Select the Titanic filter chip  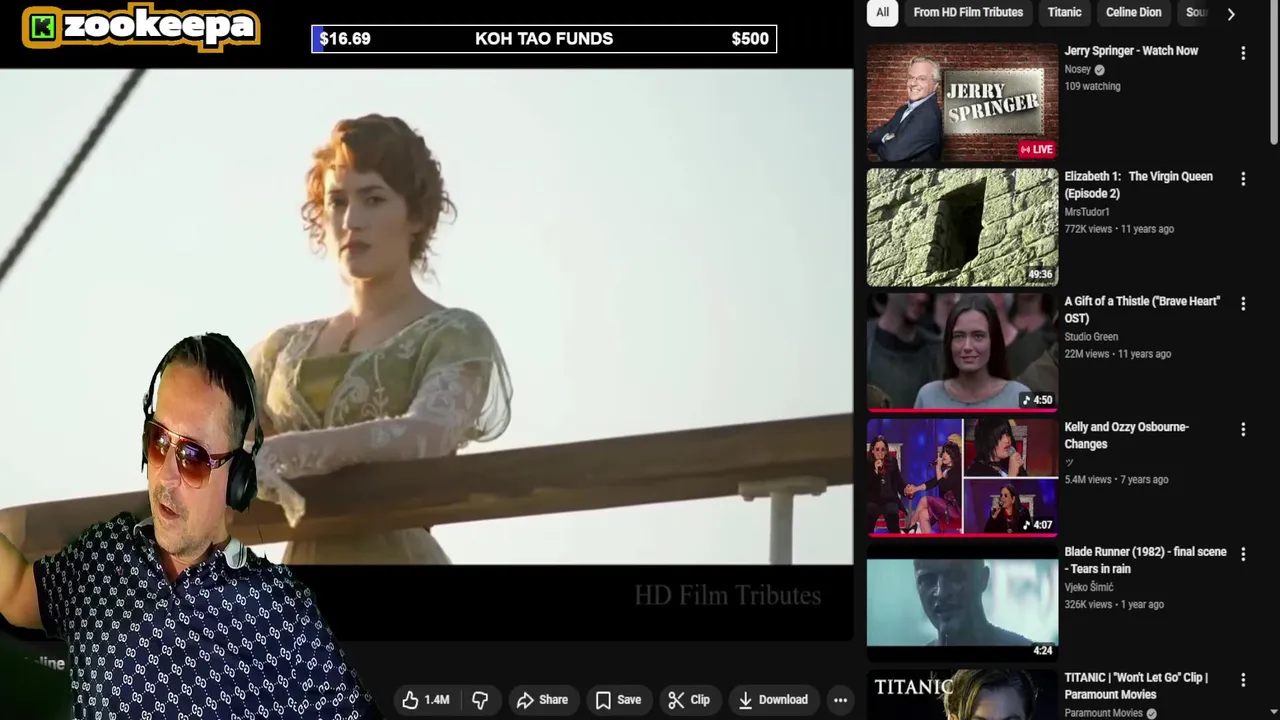click(1064, 12)
